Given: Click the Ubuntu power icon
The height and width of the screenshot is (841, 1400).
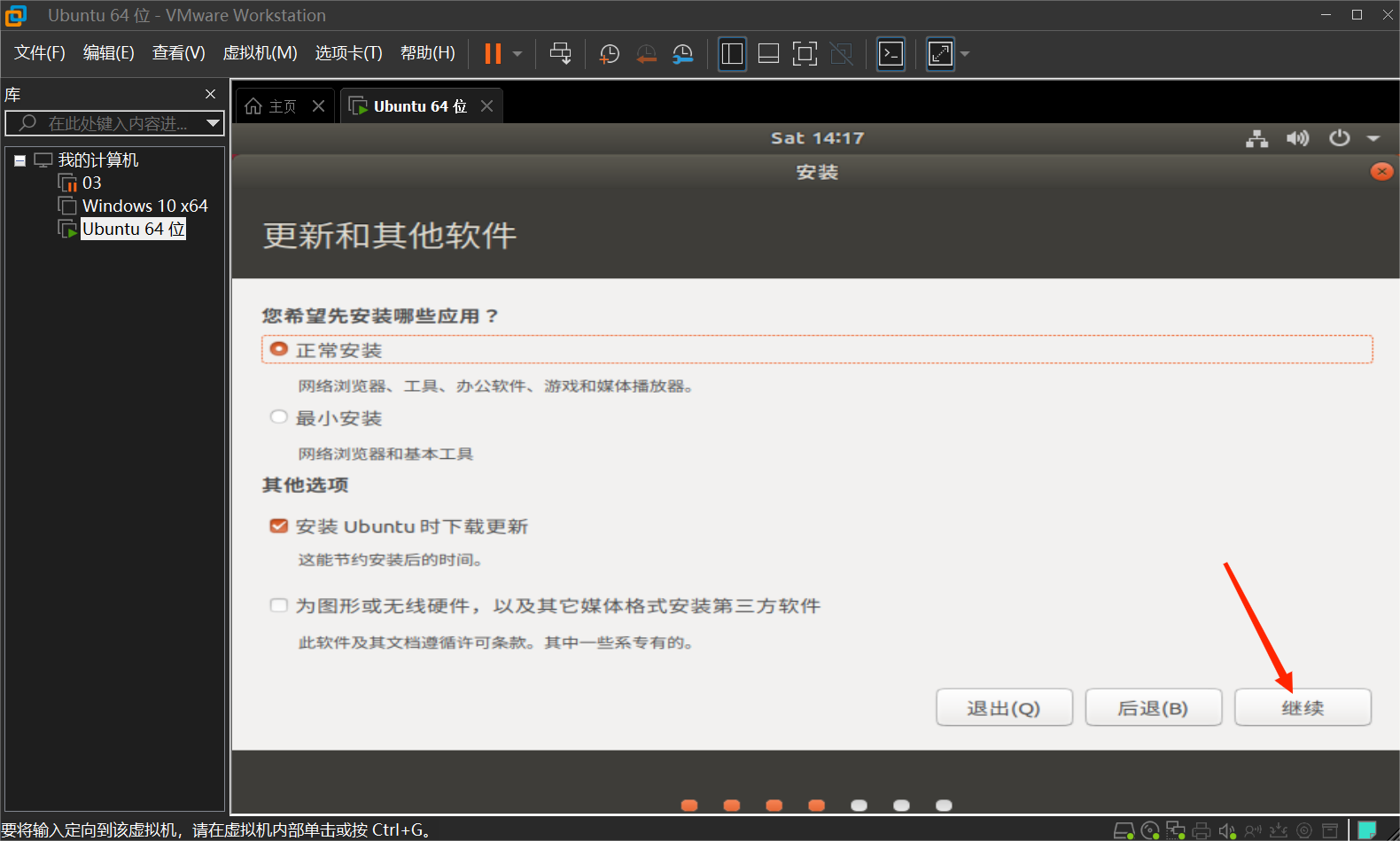Looking at the screenshot, I should [x=1339, y=138].
